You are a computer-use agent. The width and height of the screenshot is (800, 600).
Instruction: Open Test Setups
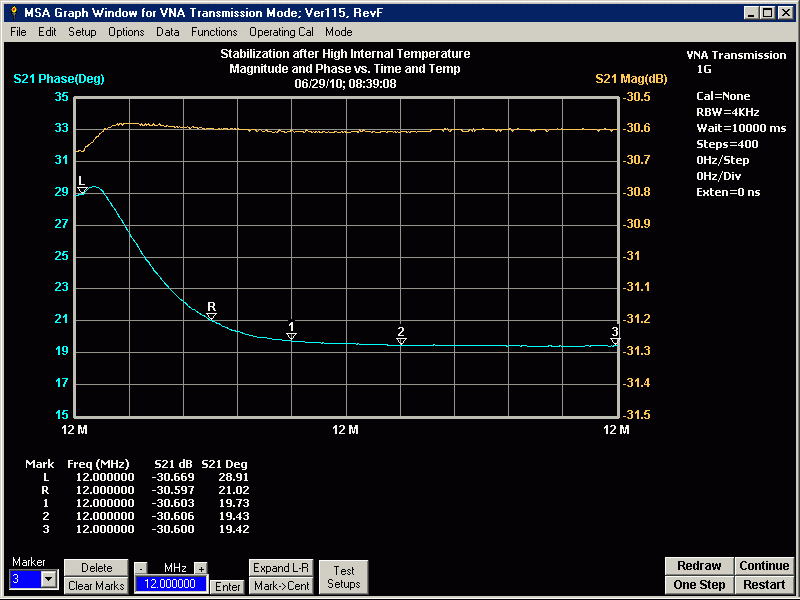343,577
